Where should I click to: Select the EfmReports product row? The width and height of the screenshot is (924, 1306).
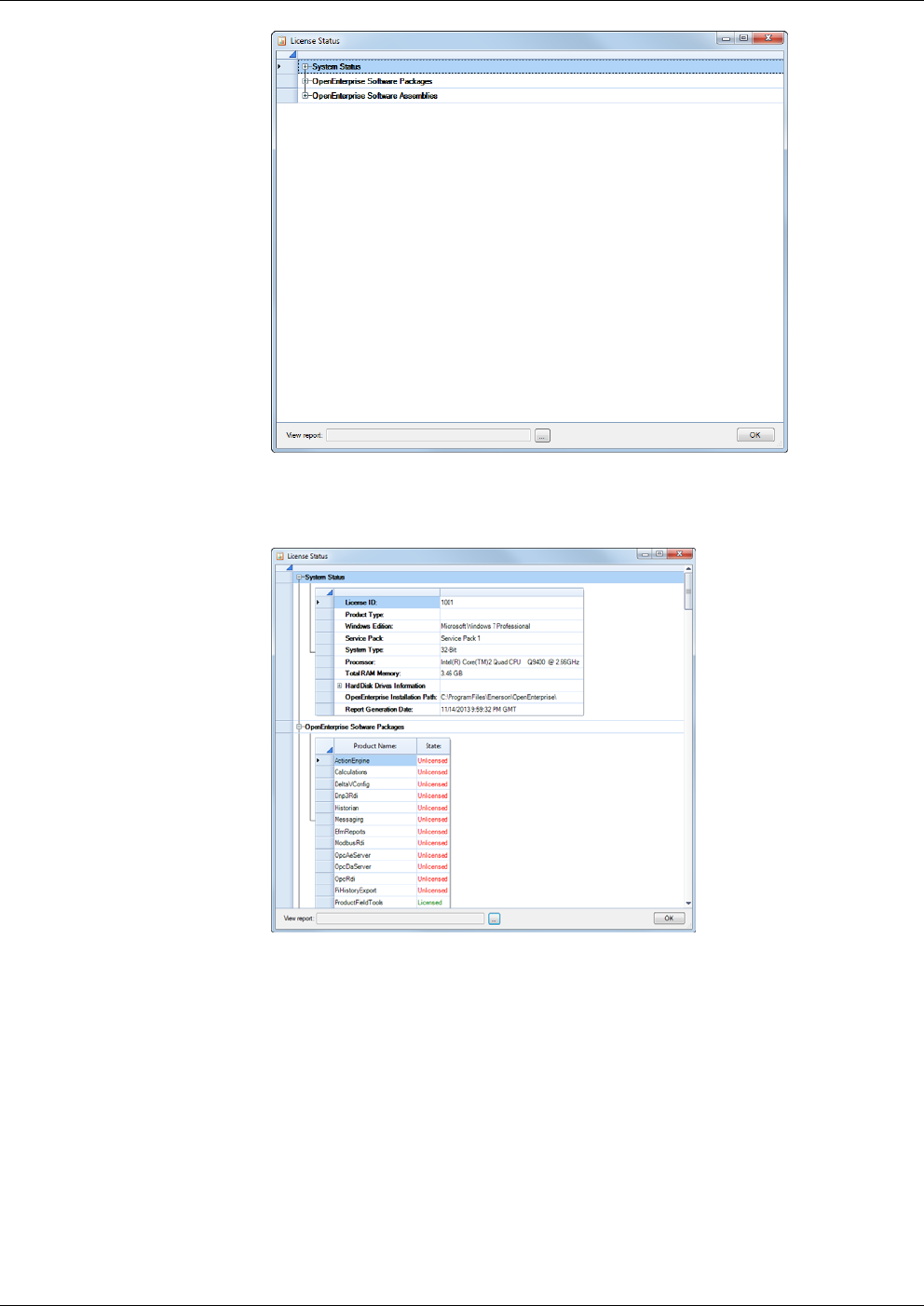(x=374, y=832)
